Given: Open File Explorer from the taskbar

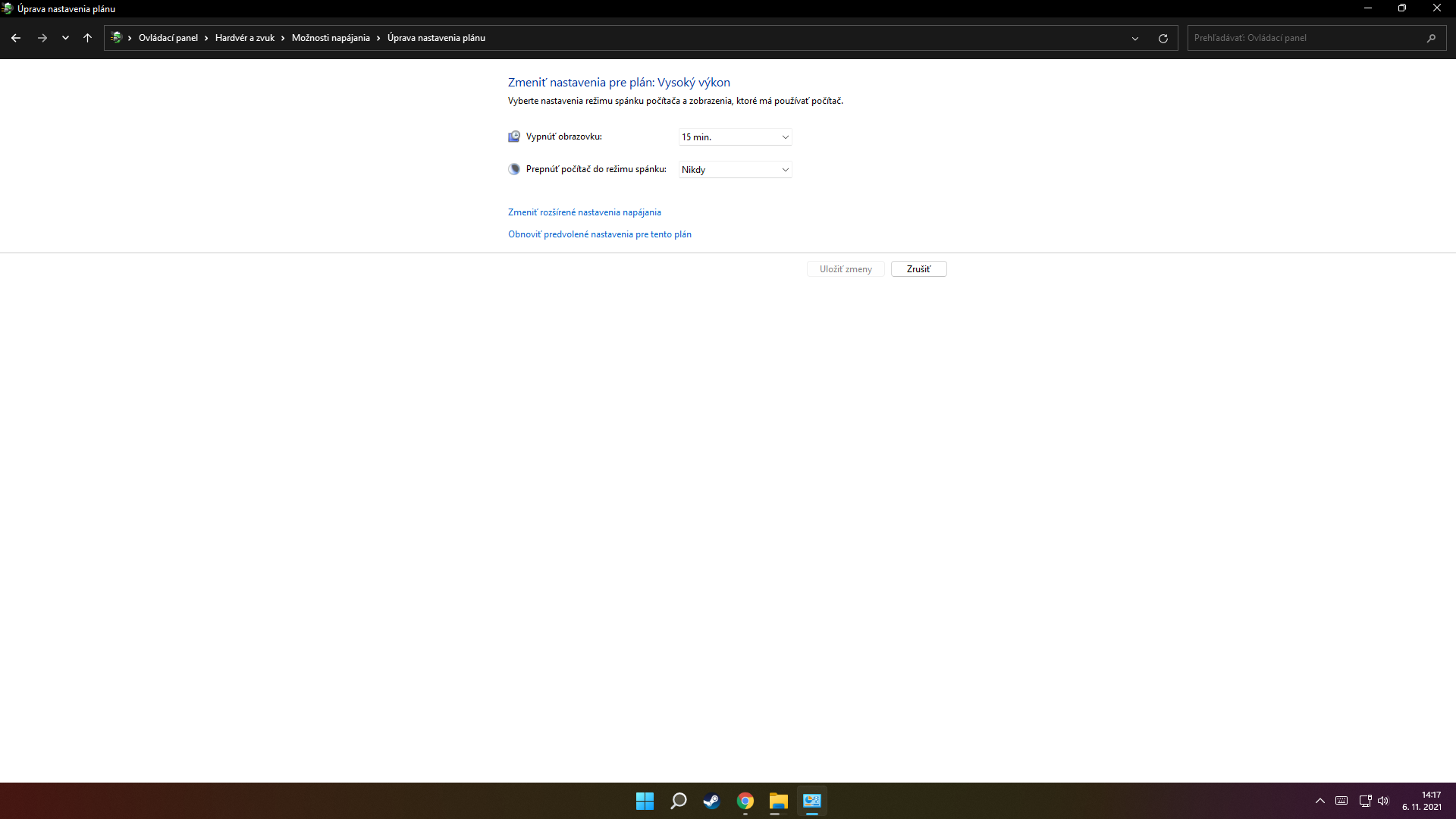Looking at the screenshot, I should click(778, 801).
